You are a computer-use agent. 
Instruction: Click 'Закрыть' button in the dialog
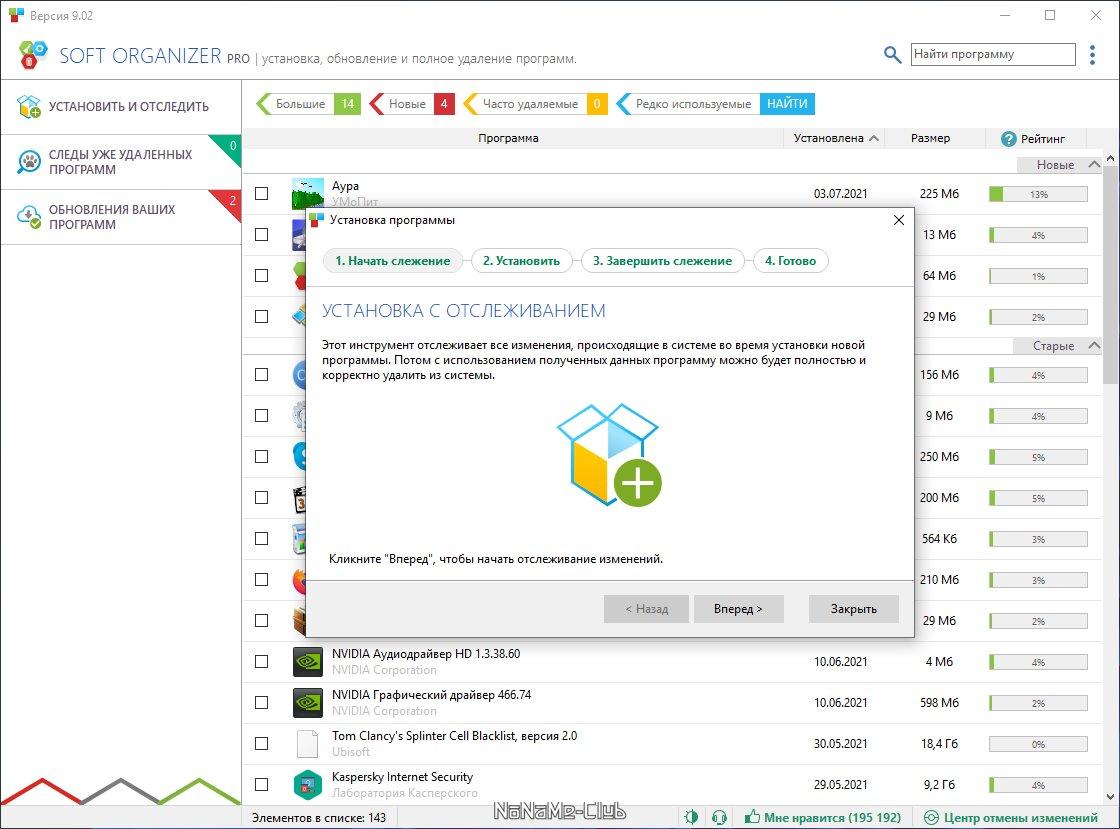click(853, 608)
